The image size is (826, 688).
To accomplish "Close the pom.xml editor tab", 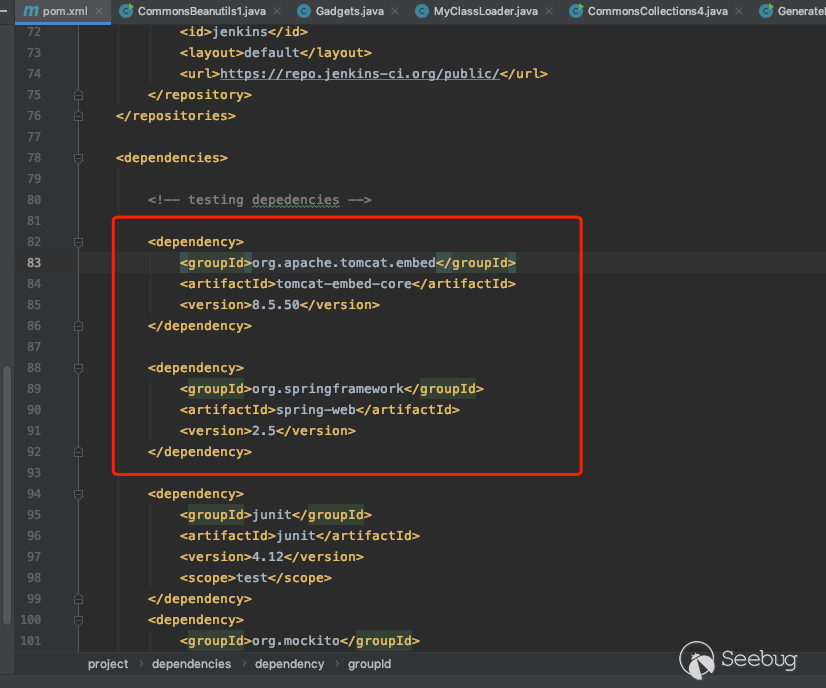I will tap(101, 11).
